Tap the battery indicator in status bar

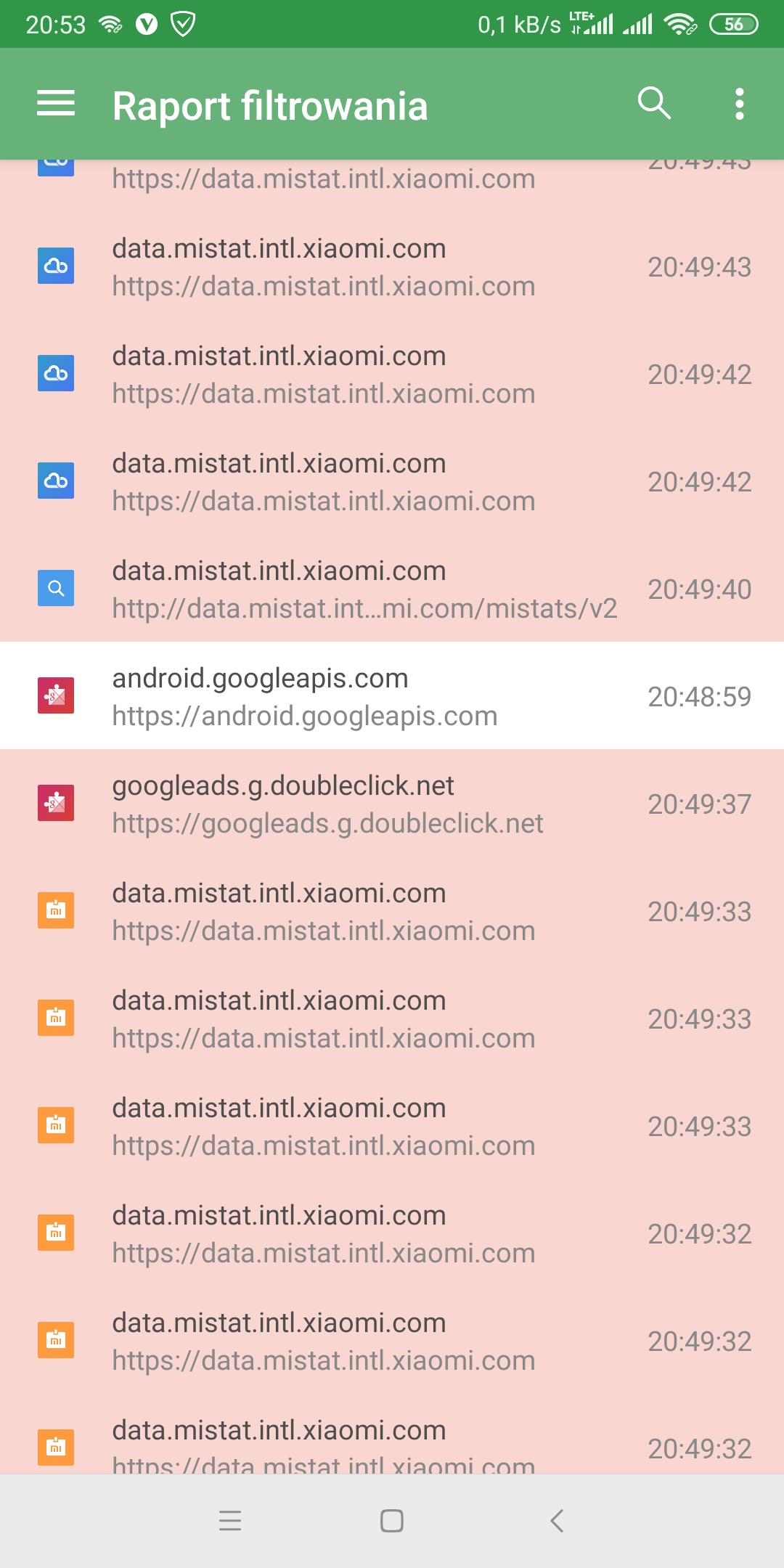(733, 25)
